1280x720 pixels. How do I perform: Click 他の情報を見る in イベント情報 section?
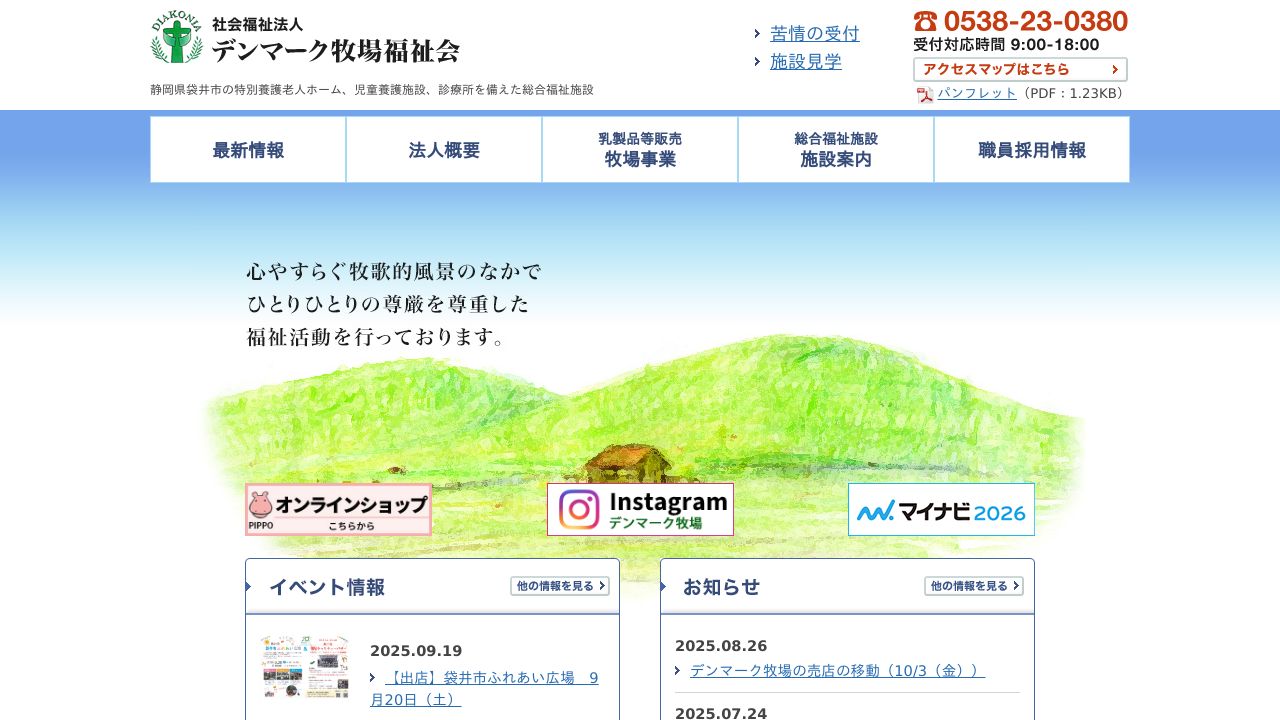pyautogui.click(x=559, y=586)
